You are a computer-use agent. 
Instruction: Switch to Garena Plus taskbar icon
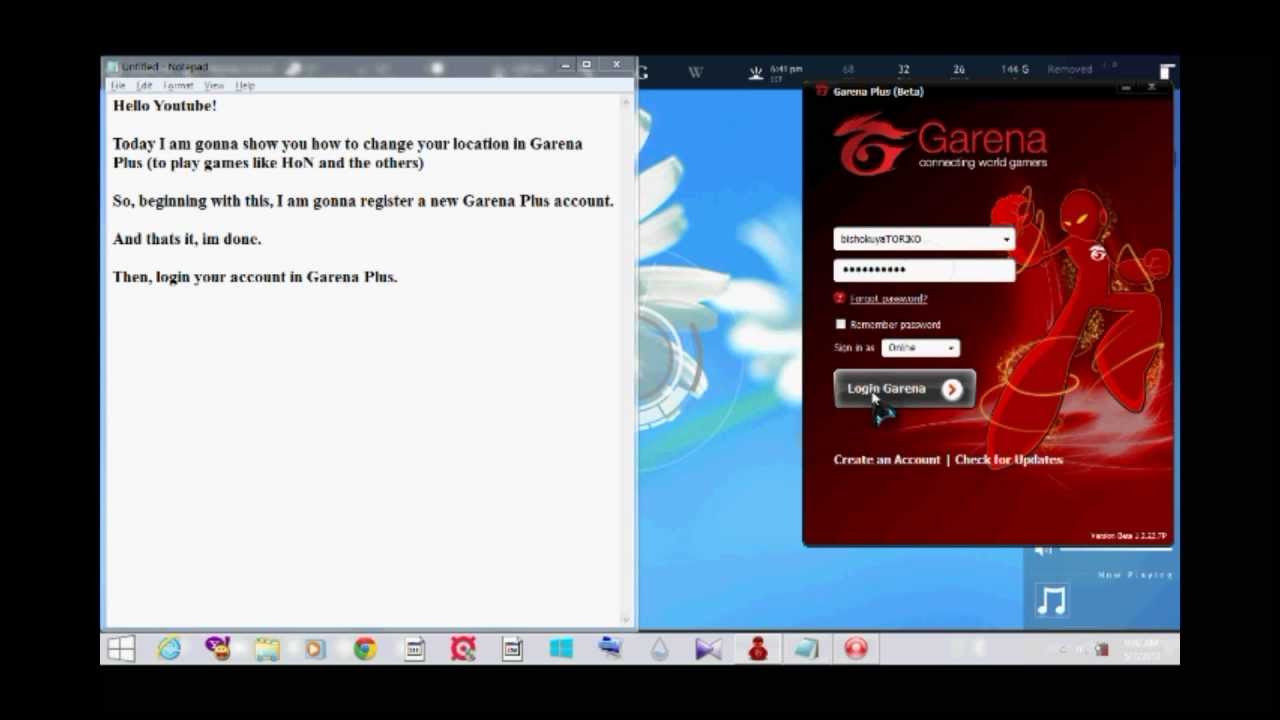pyautogui.click(x=757, y=650)
